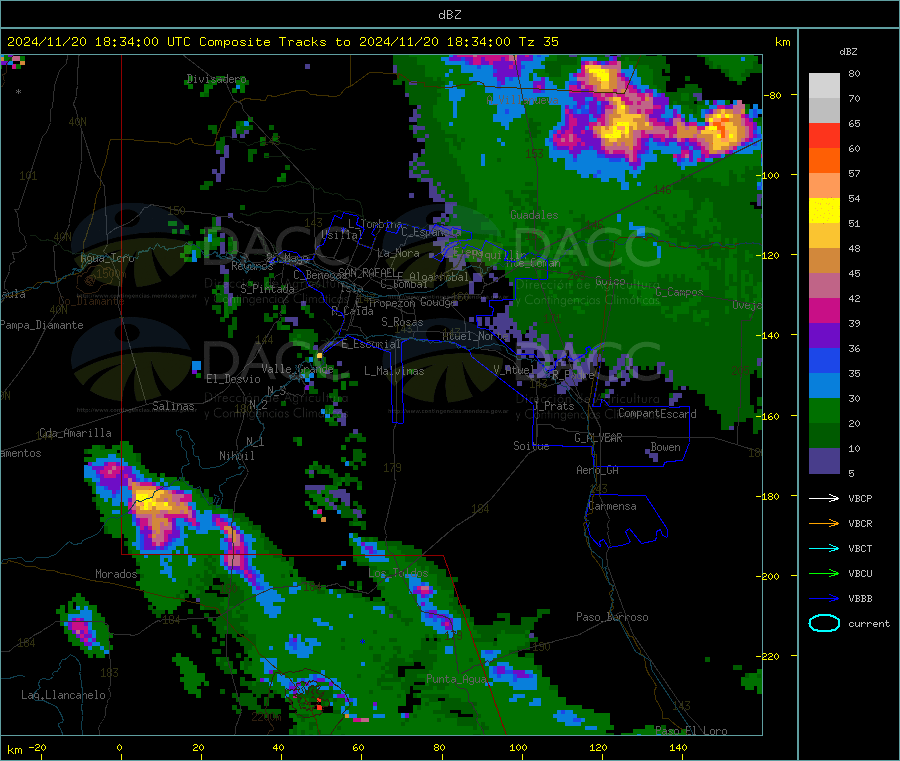
Task: Click the 'Tz 35' value in header
Action: coord(538,42)
